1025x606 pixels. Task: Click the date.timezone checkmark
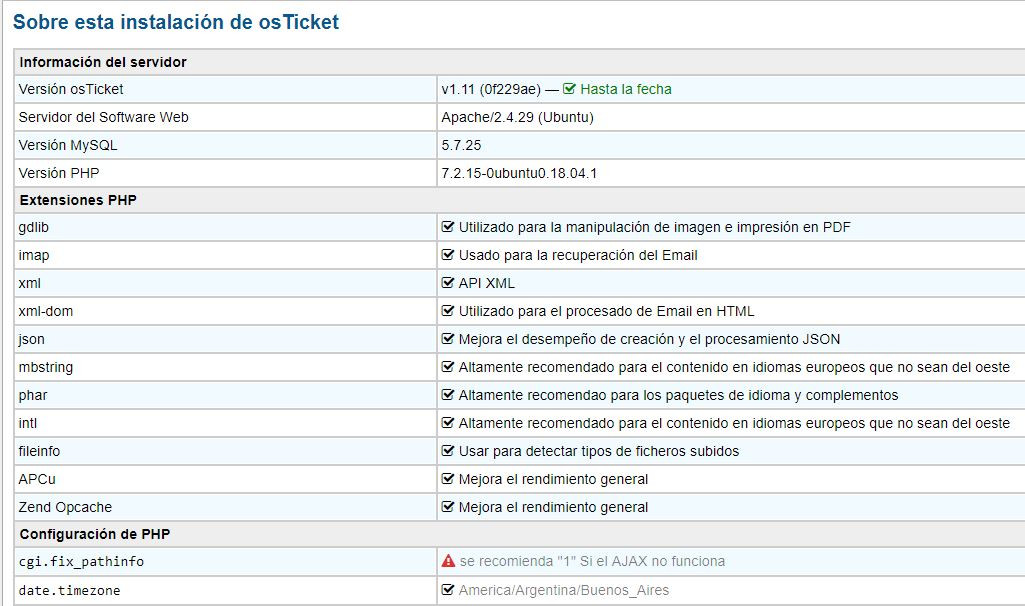(448, 590)
